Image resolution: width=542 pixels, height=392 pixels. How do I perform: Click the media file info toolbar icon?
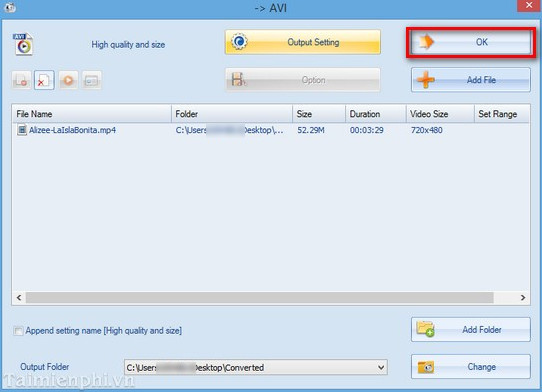tap(92, 80)
